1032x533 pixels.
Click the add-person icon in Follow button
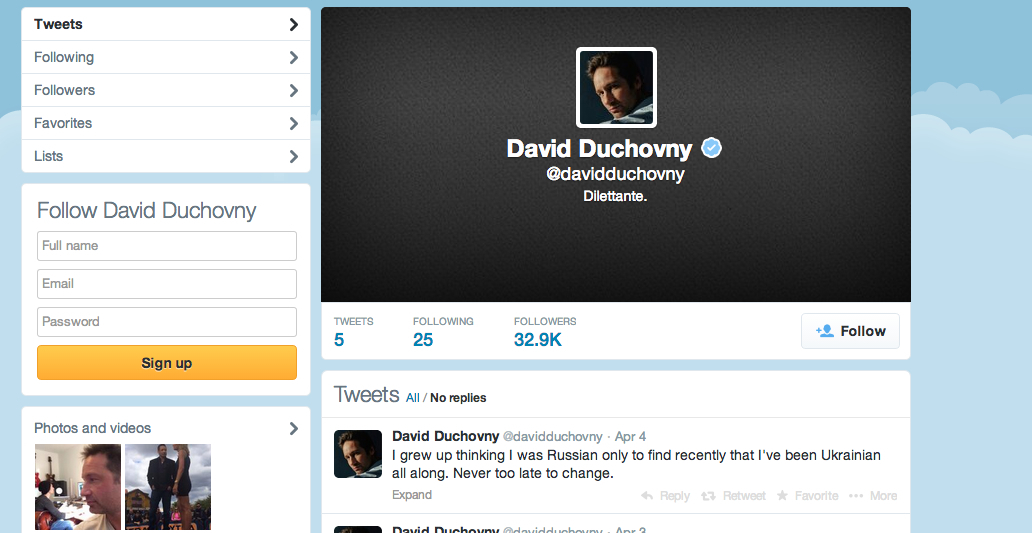pyautogui.click(x=825, y=331)
